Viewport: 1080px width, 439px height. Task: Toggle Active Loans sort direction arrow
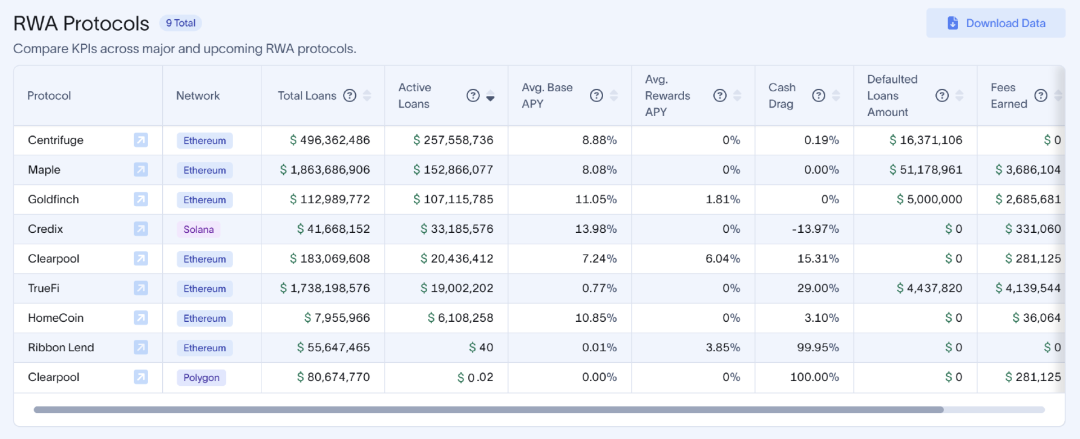[x=490, y=97]
